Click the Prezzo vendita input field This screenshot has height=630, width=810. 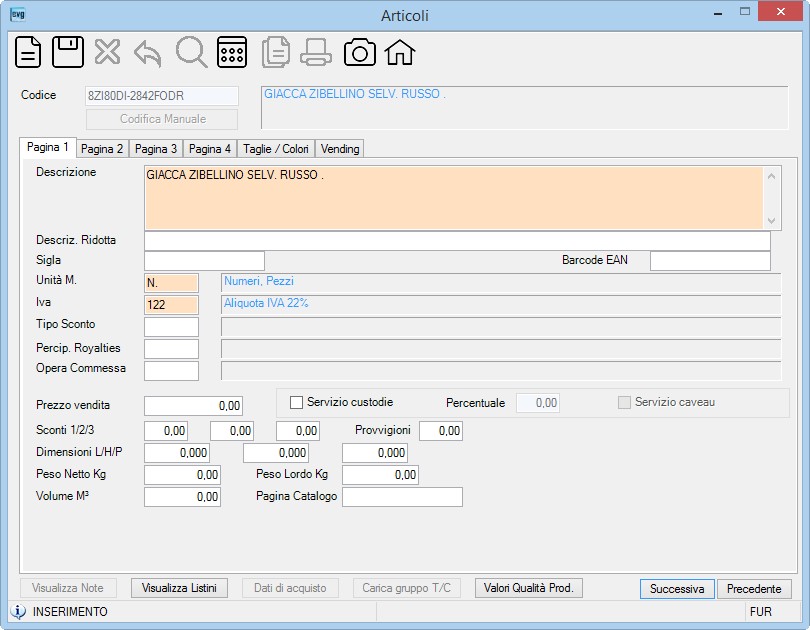click(x=193, y=406)
